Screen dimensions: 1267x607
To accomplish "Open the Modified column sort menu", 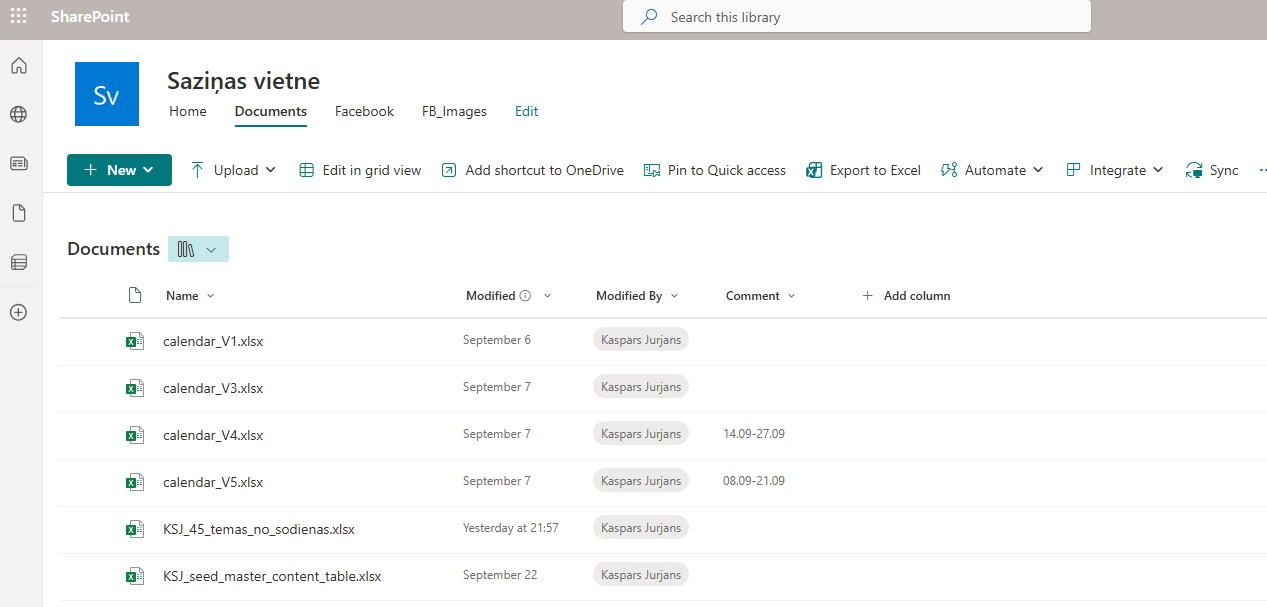I will point(547,295).
